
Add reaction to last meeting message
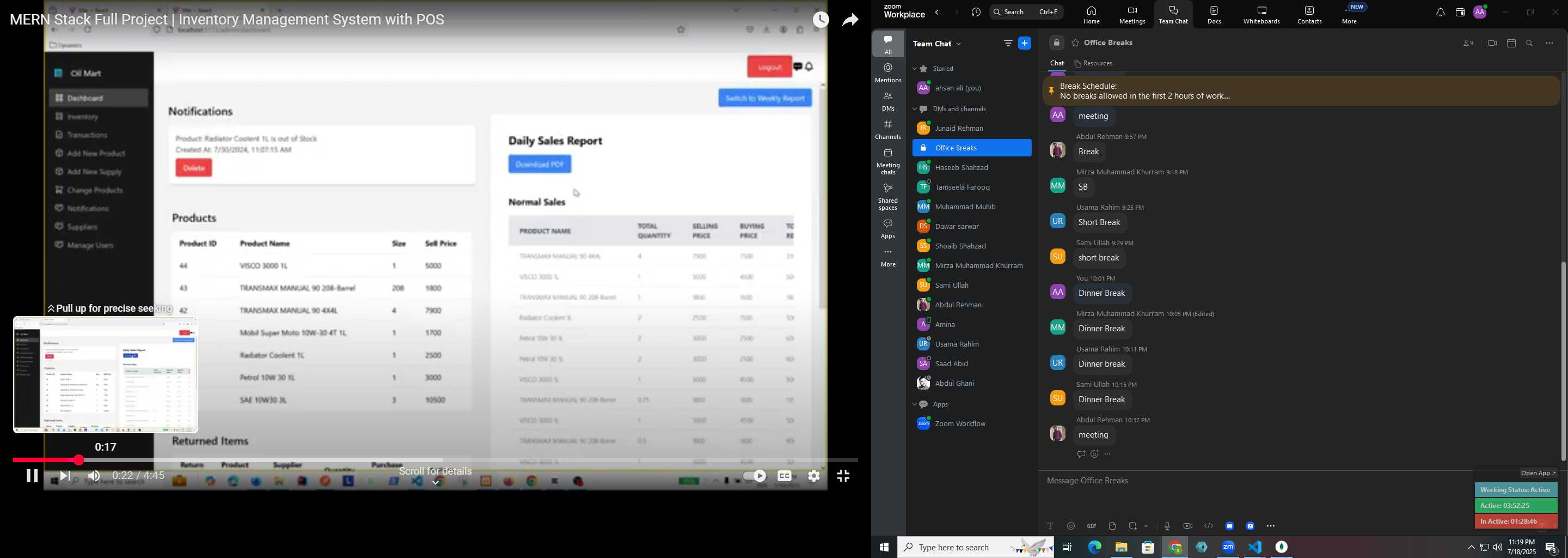1094,454
